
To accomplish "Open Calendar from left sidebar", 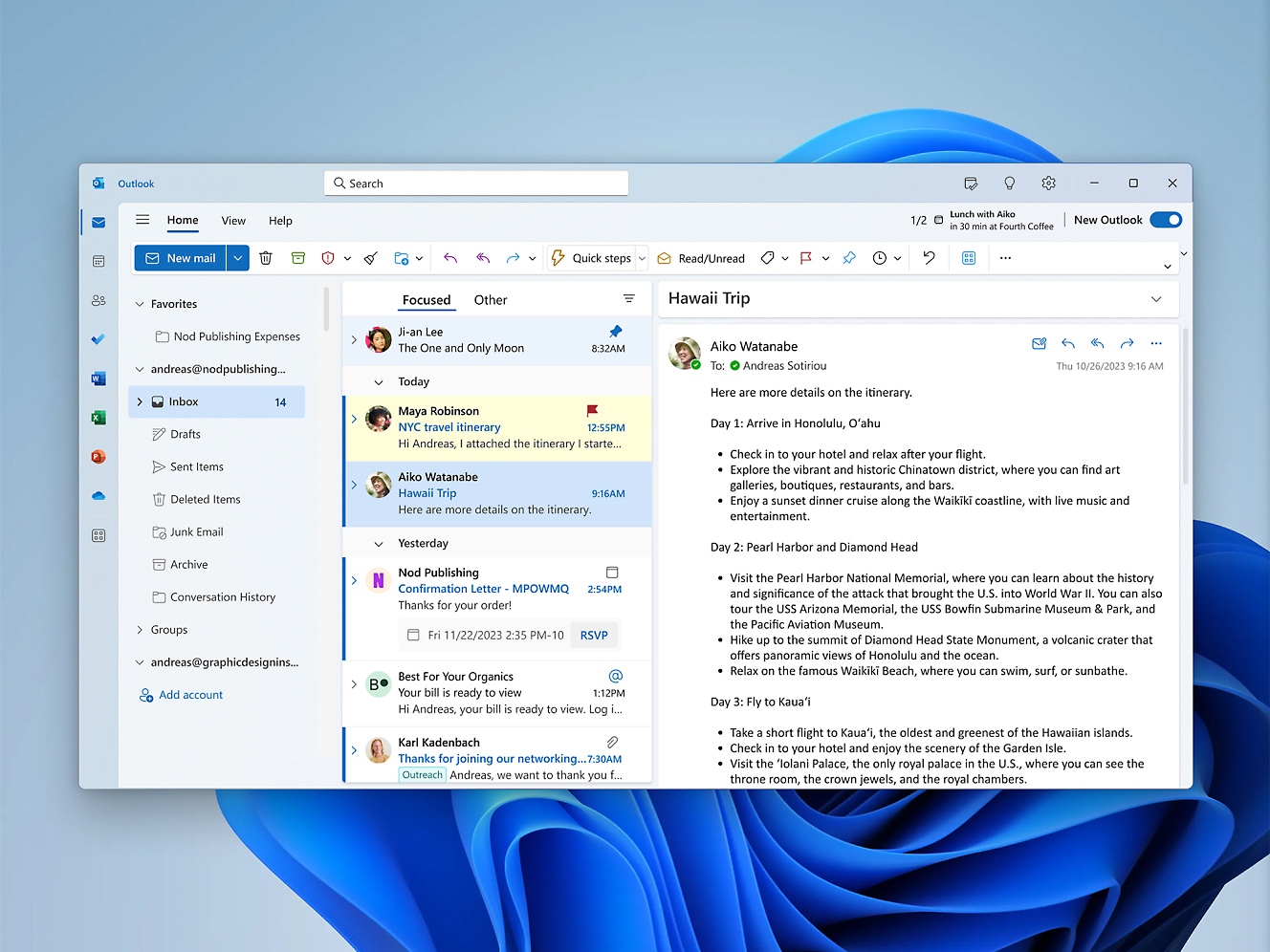I will 99,261.
